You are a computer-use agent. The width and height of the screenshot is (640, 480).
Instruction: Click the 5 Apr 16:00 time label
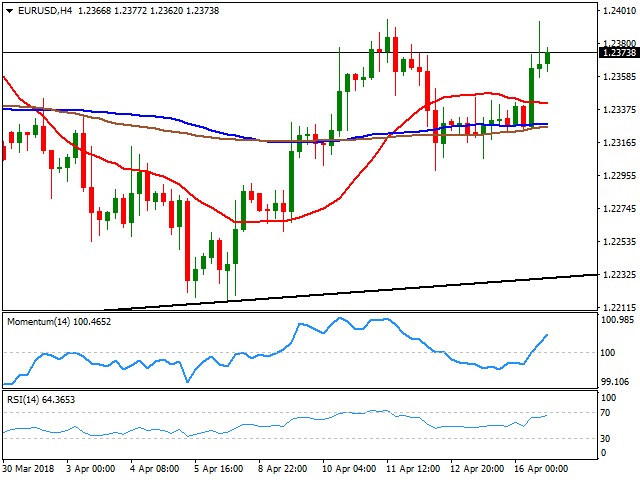point(218,469)
